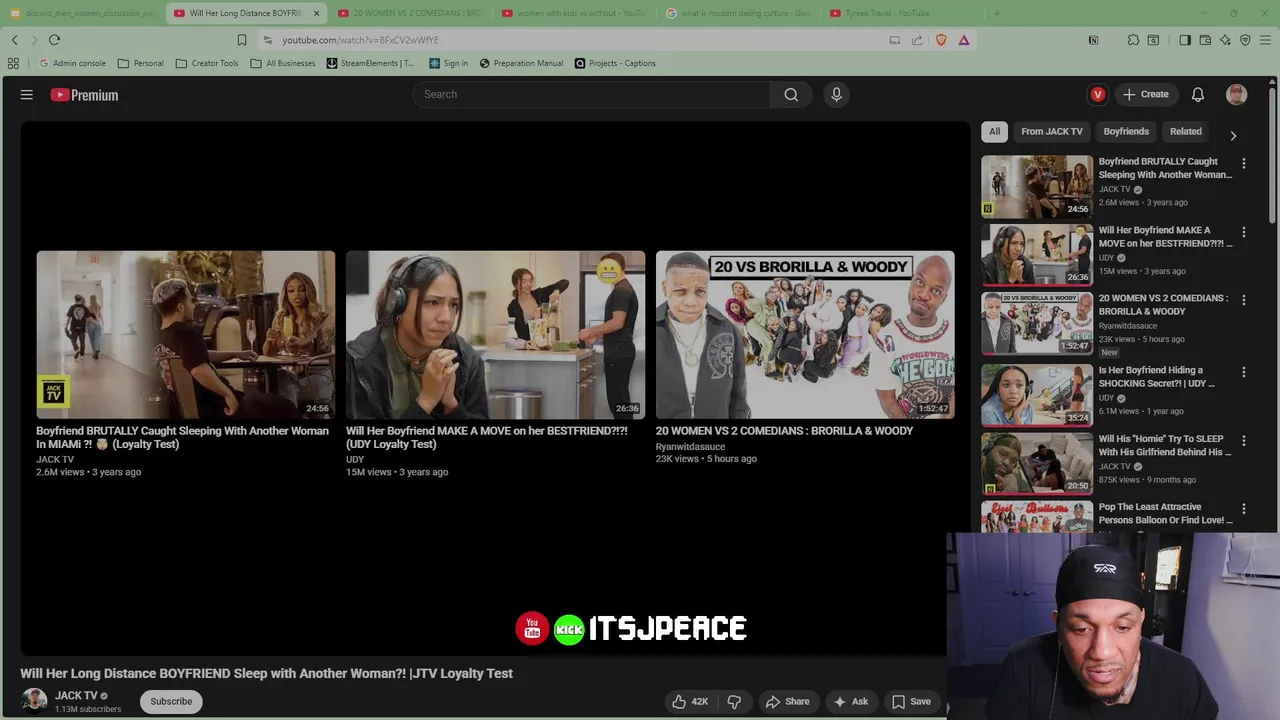The height and width of the screenshot is (720, 1280).
Task: Open options for sidebar 20 WOMEN VS 2 COMEDIANS video
Action: tap(1244, 300)
